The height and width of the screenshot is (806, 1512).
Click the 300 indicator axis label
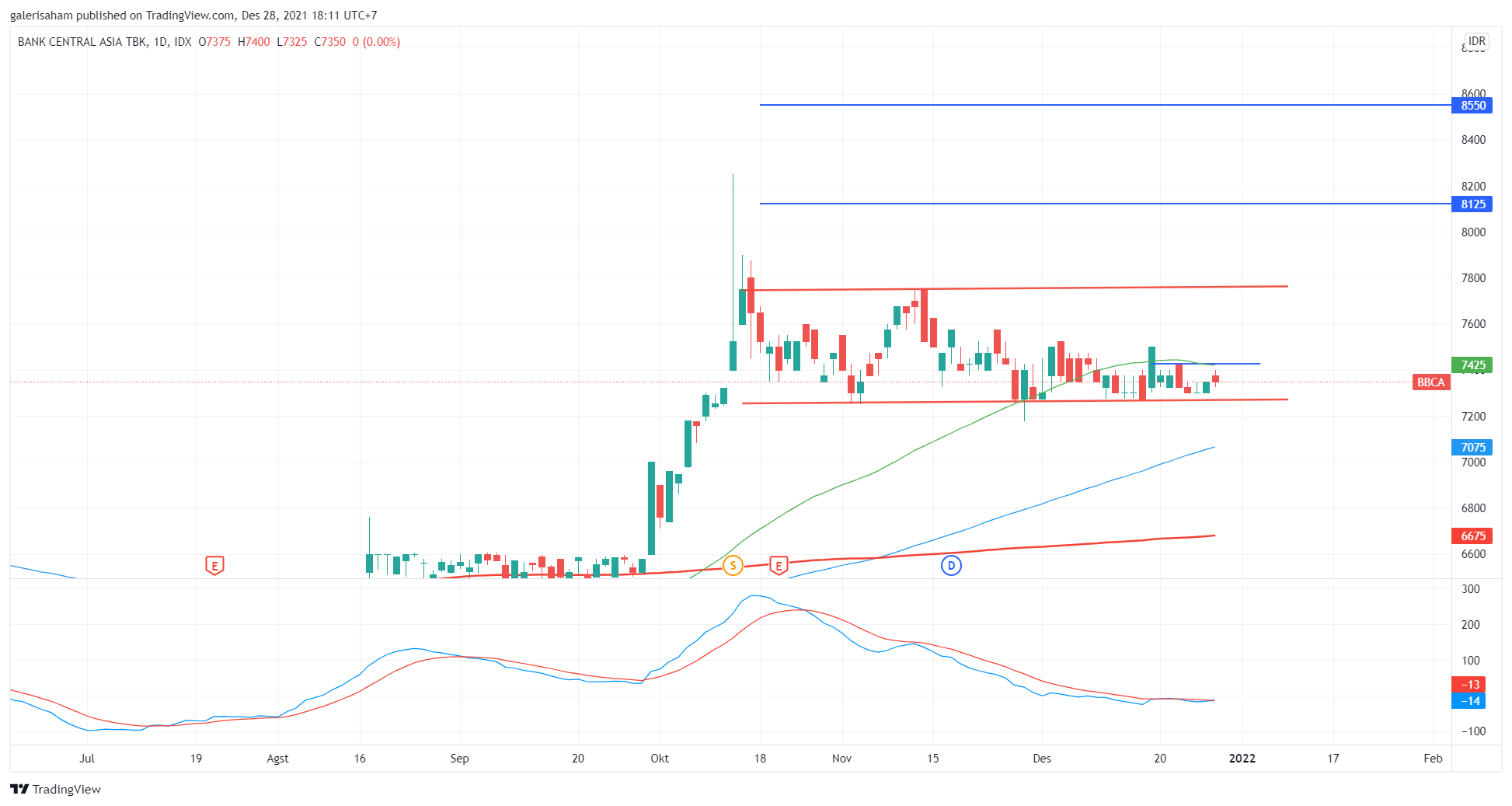coord(1471,589)
